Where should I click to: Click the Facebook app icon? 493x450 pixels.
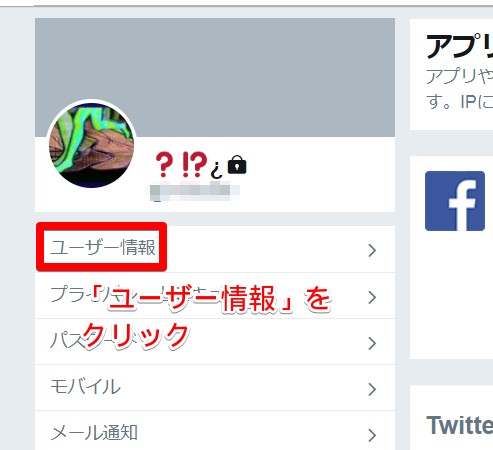coord(455,201)
